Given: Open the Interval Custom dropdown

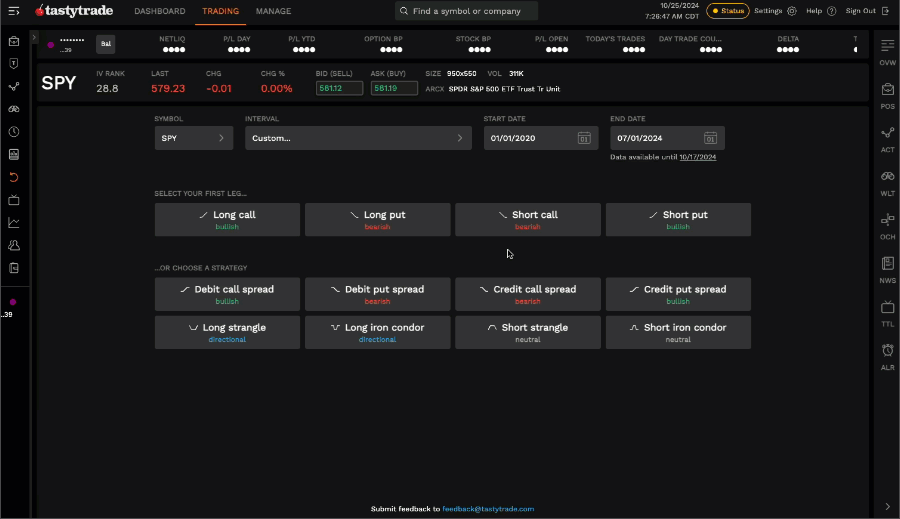Looking at the screenshot, I should 358,138.
